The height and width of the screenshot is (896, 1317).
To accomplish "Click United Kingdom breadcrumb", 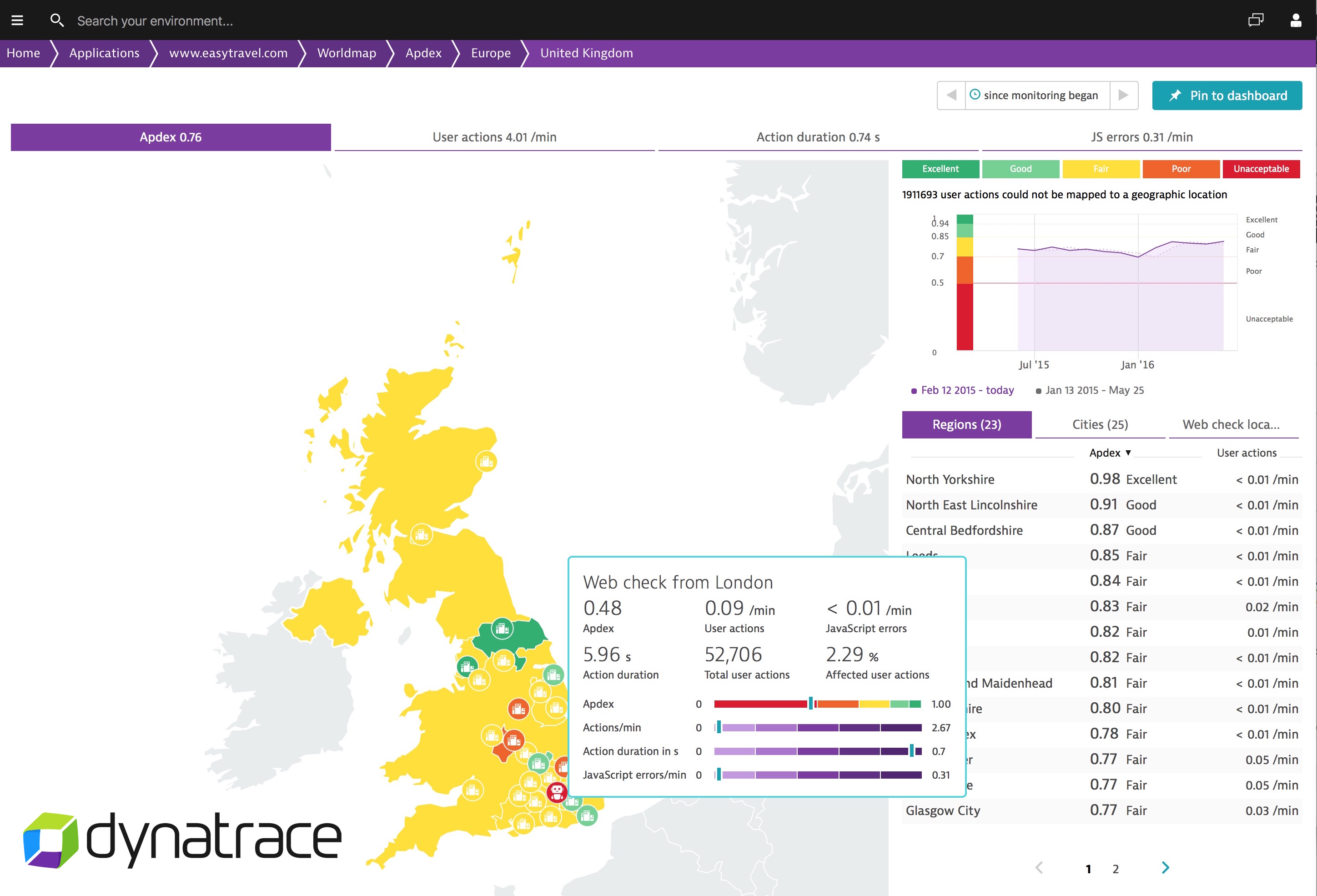I will (587, 53).
